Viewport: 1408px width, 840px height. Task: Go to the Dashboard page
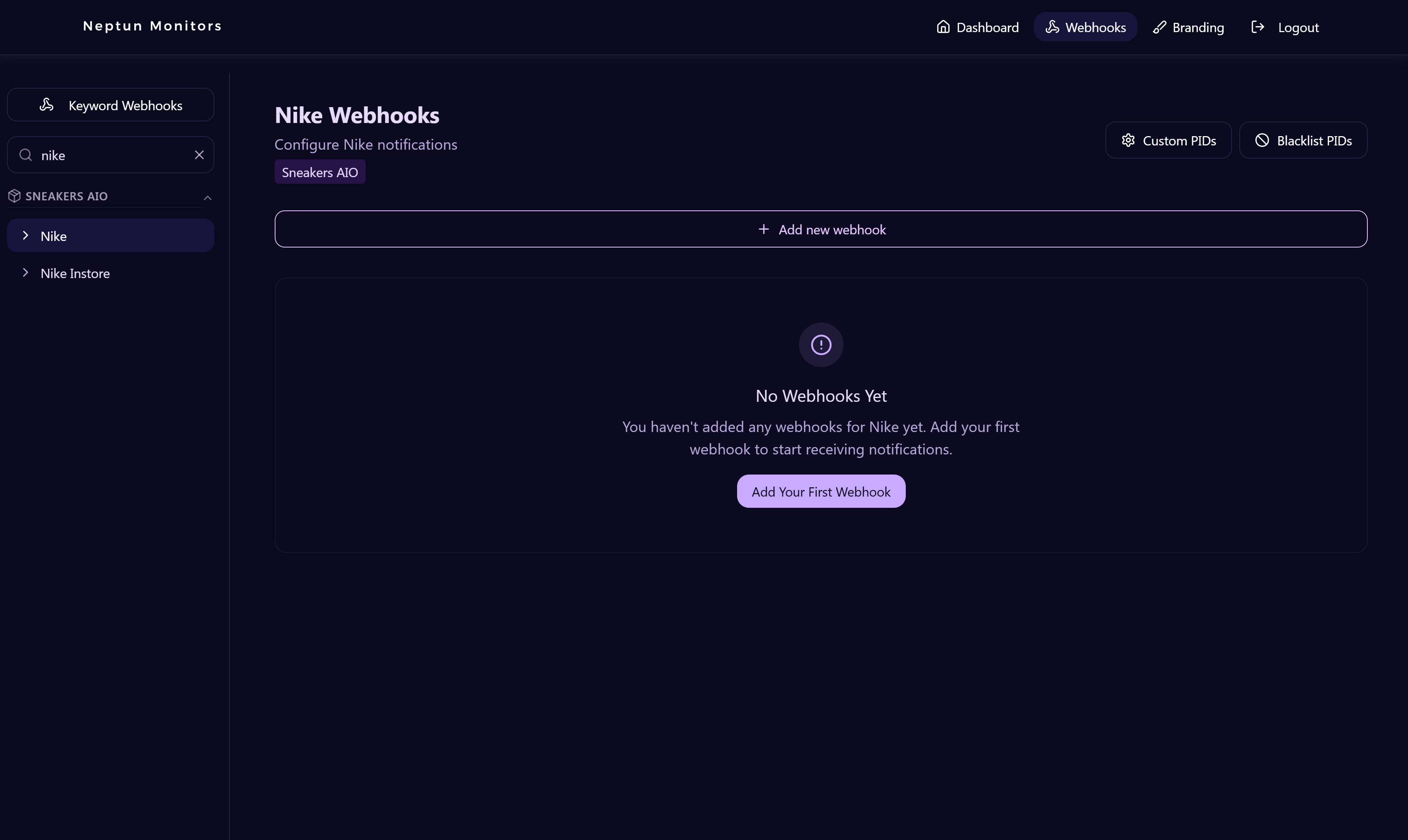987,27
